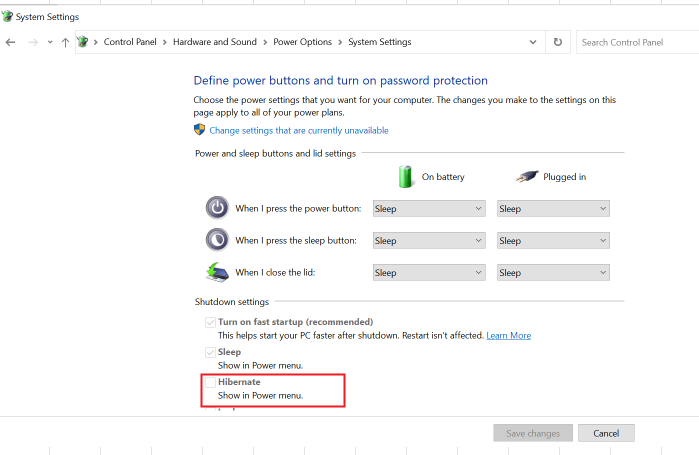Go to Power Options breadcrumb
The width and height of the screenshot is (699, 455).
pyautogui.click(x=302, y=42)
